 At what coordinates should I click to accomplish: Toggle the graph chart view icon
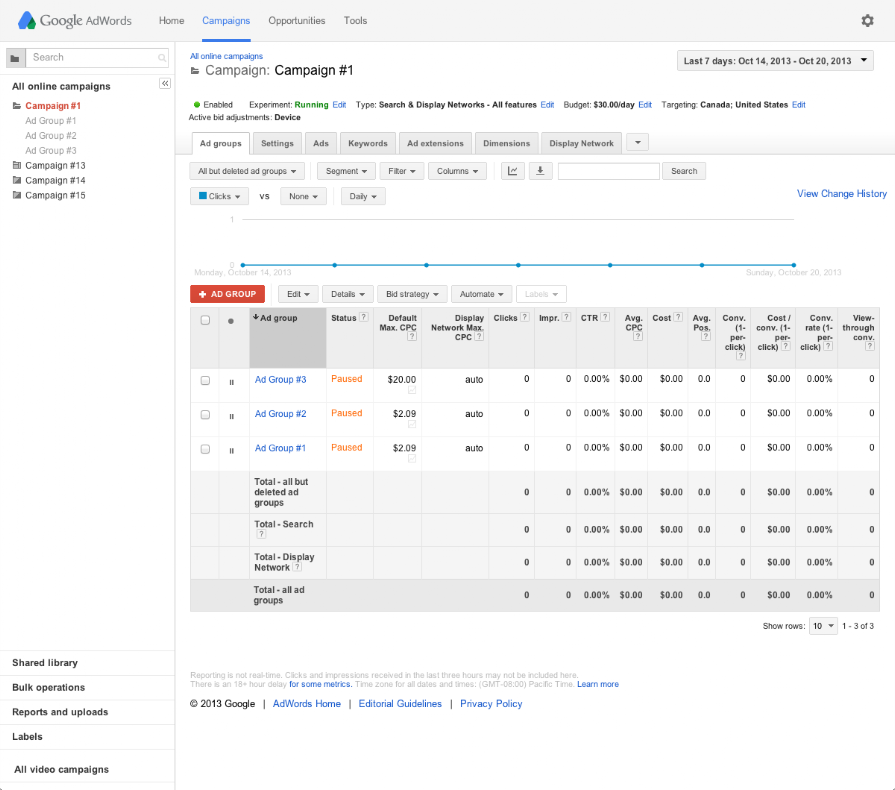click(x=513, y=171)
